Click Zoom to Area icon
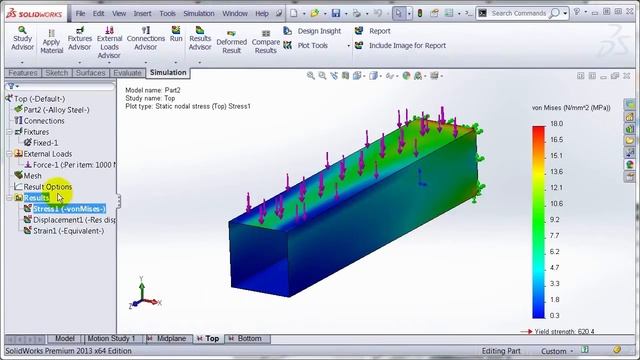The height and width of the screenshot is (360, 640). pos(322,76)
